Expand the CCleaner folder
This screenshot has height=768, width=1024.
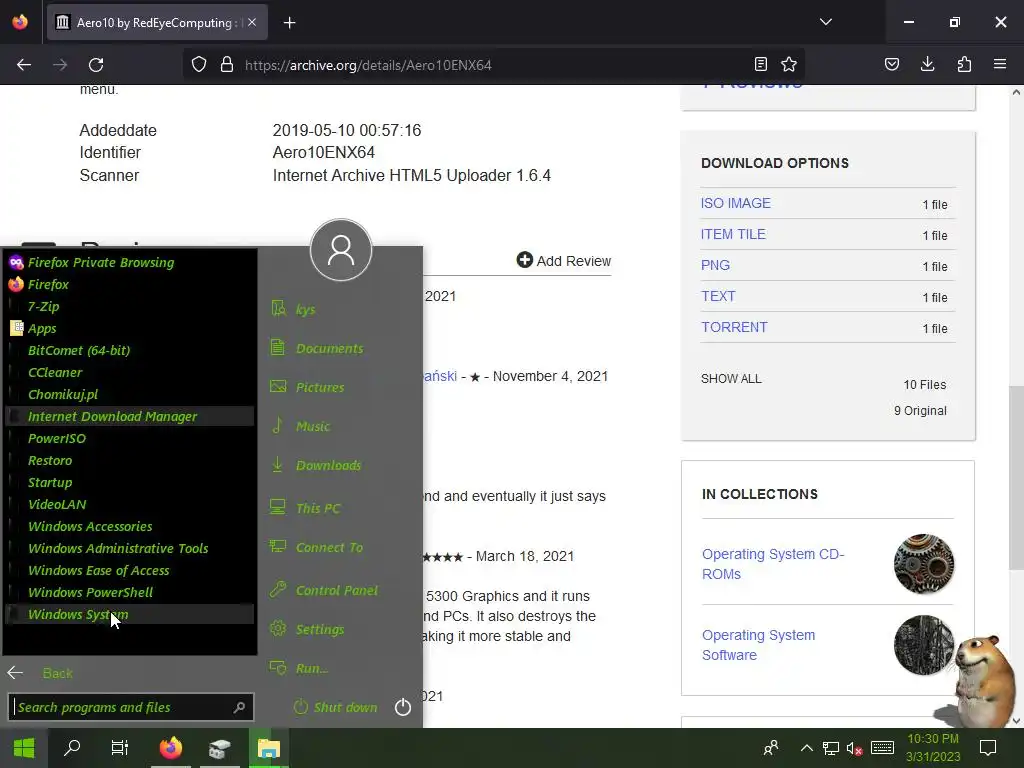point(129,372)
